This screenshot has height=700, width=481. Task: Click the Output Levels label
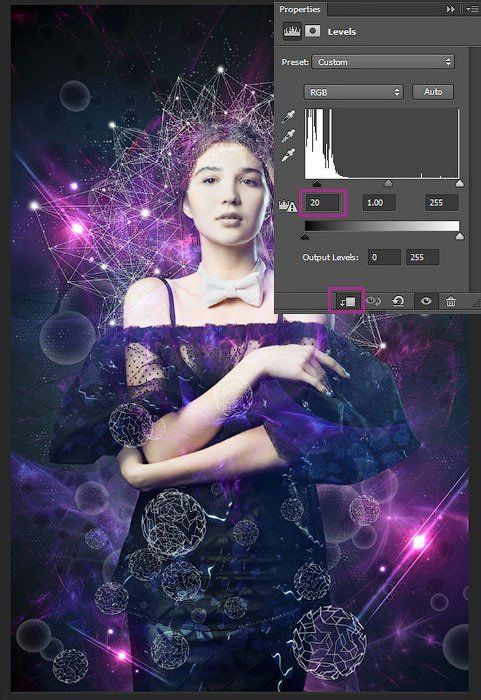[x=330, y=257]
